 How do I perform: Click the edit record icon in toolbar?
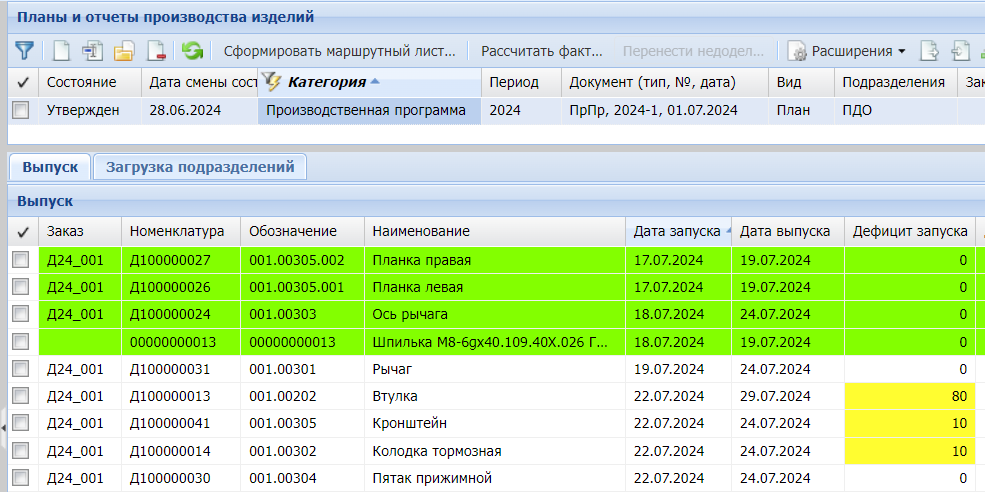93,50
